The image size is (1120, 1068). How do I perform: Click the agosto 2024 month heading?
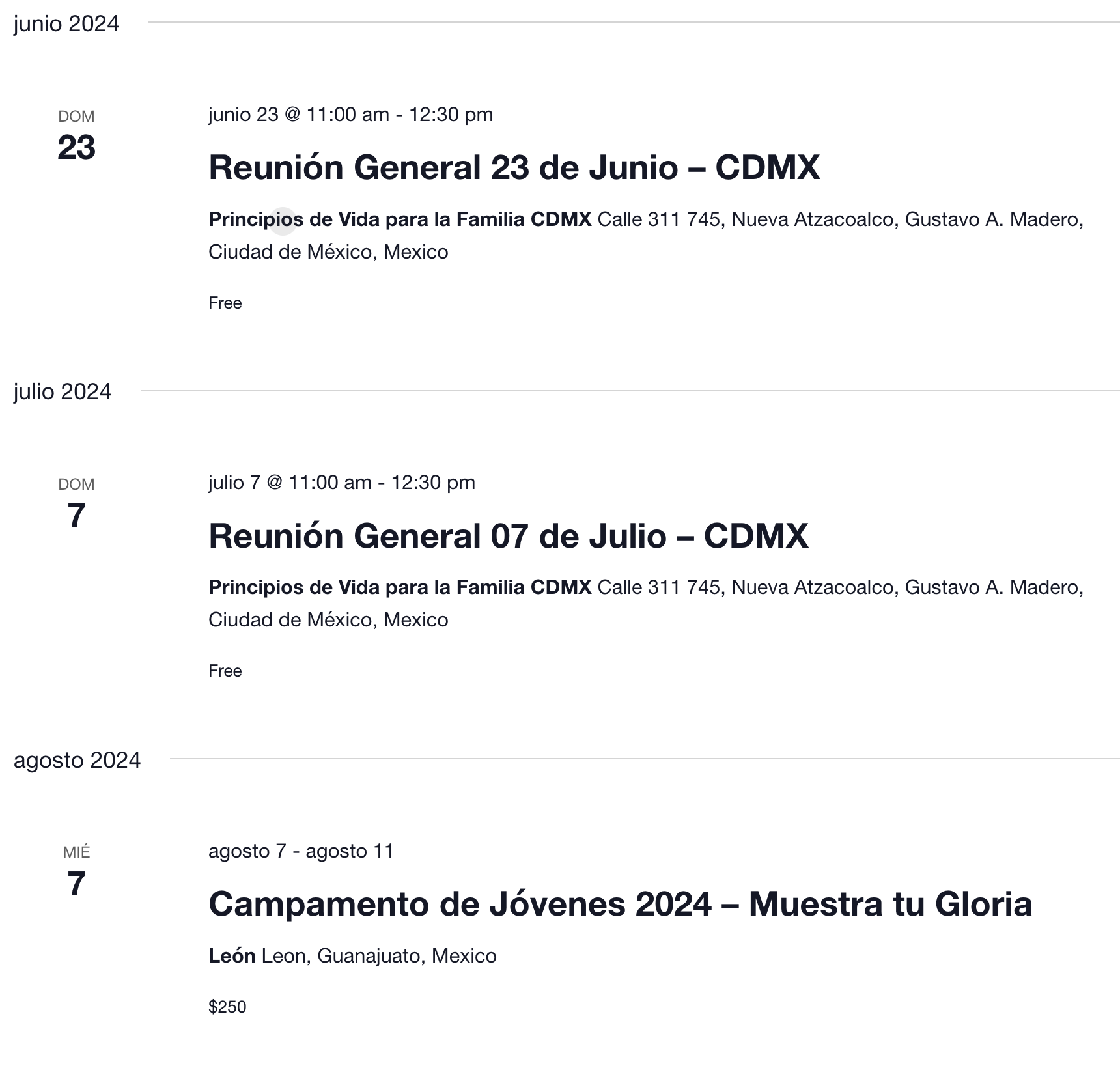click(77, 760)
